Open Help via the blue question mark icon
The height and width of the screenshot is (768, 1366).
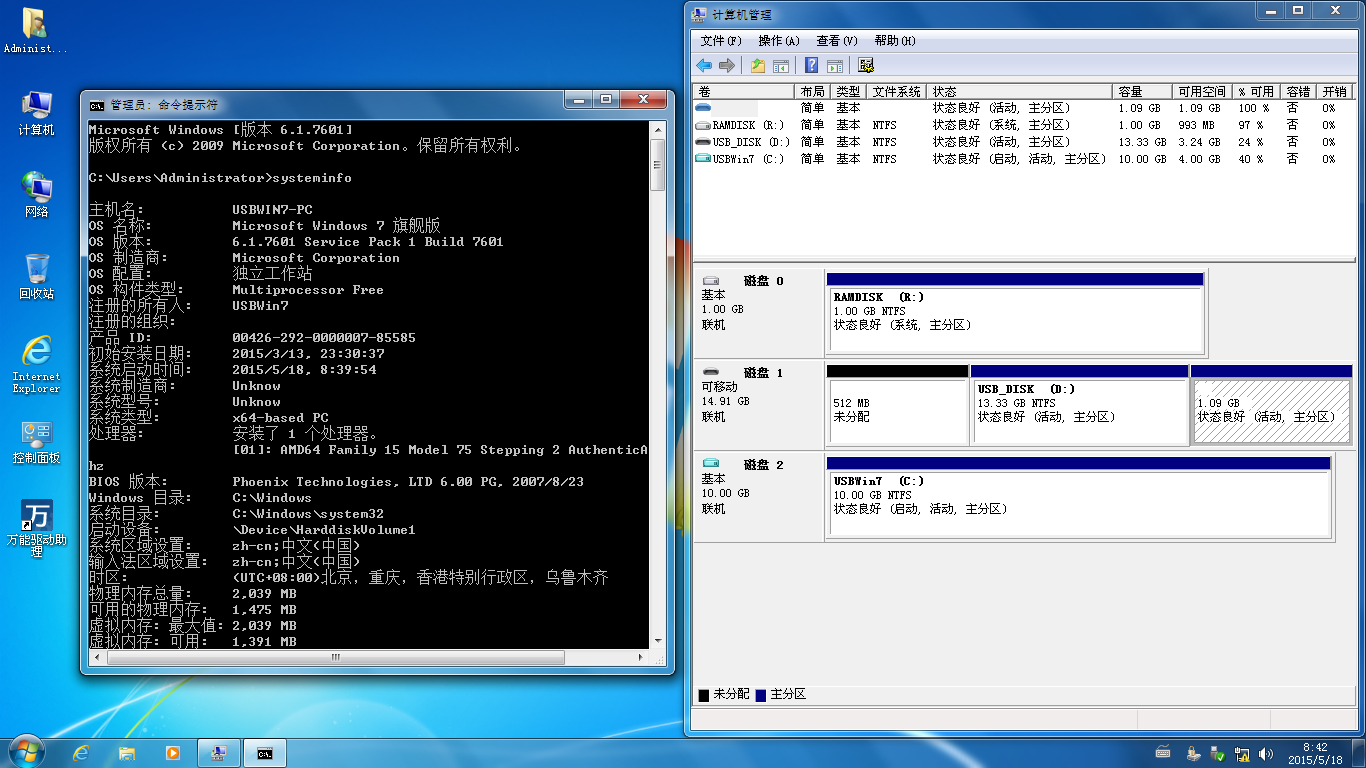[x=811, y=66]
